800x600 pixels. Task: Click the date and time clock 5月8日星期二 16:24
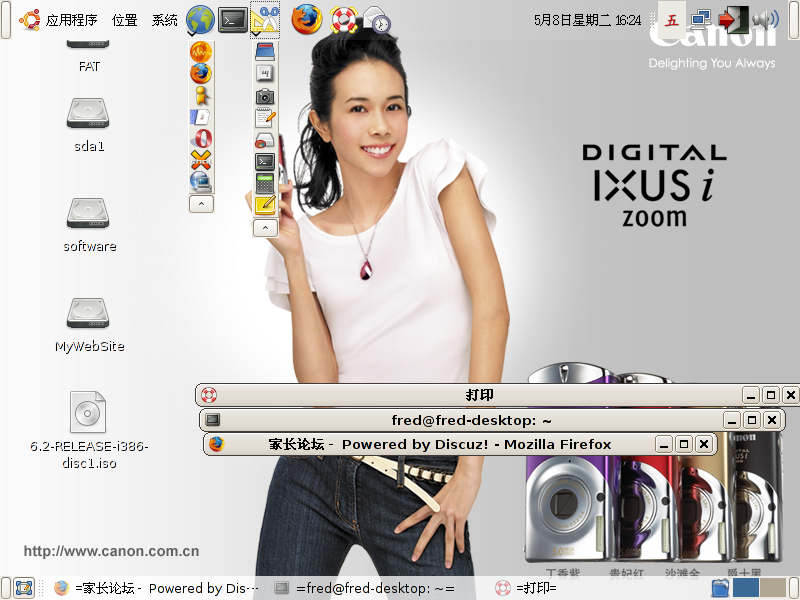pos(587,20)
